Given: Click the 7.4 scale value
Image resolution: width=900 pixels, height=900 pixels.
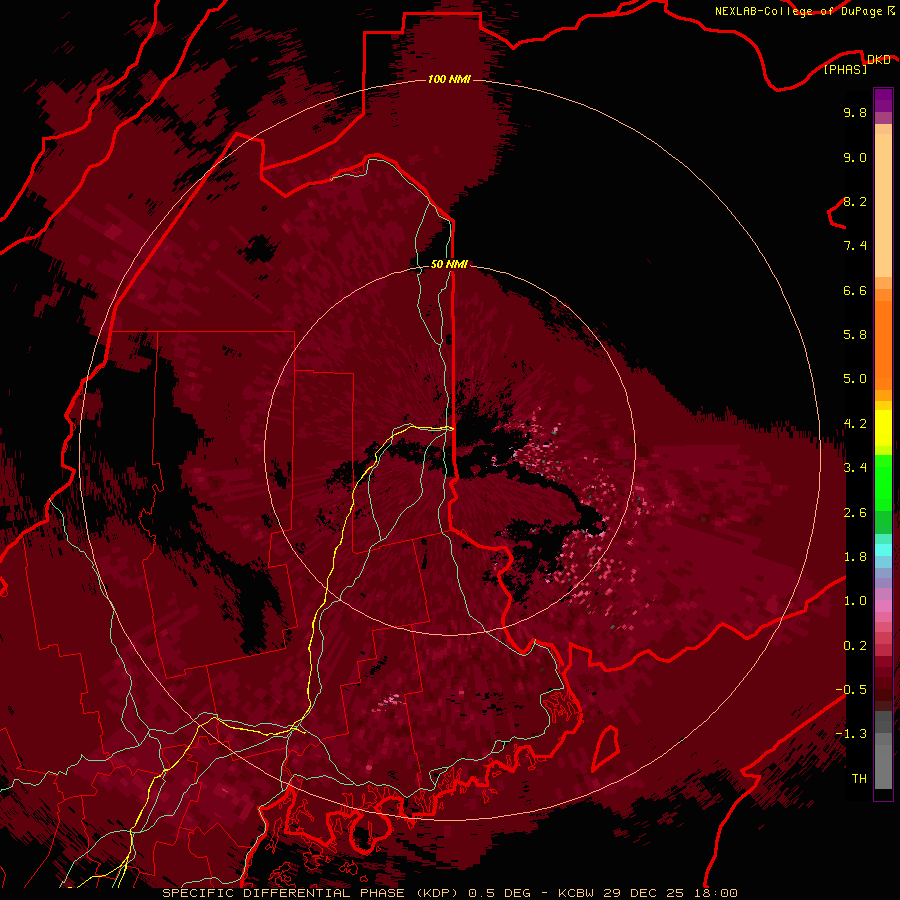Looking at the screenshot, I should [855, 246].
